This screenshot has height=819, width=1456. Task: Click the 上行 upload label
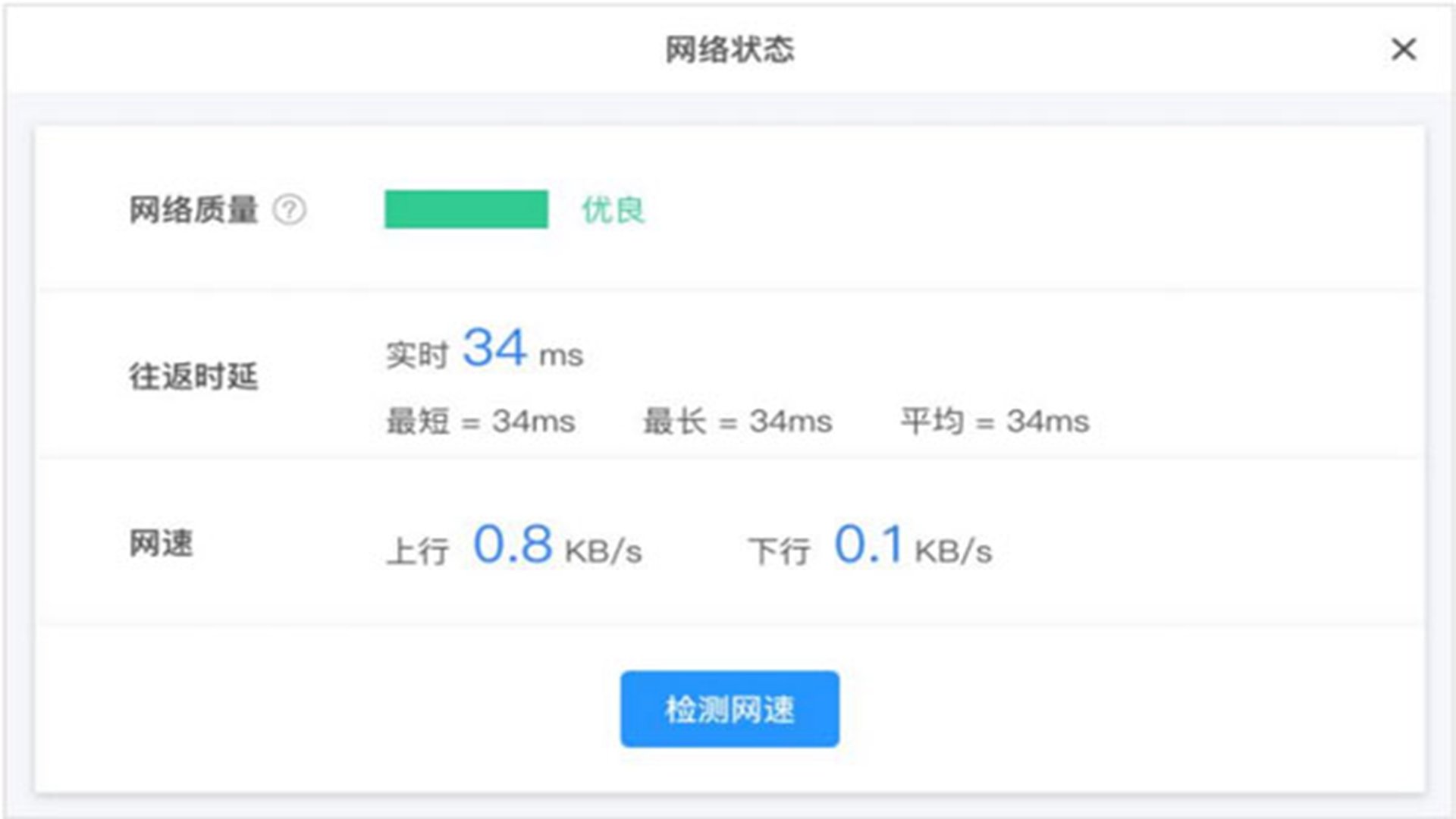[418, 551]
